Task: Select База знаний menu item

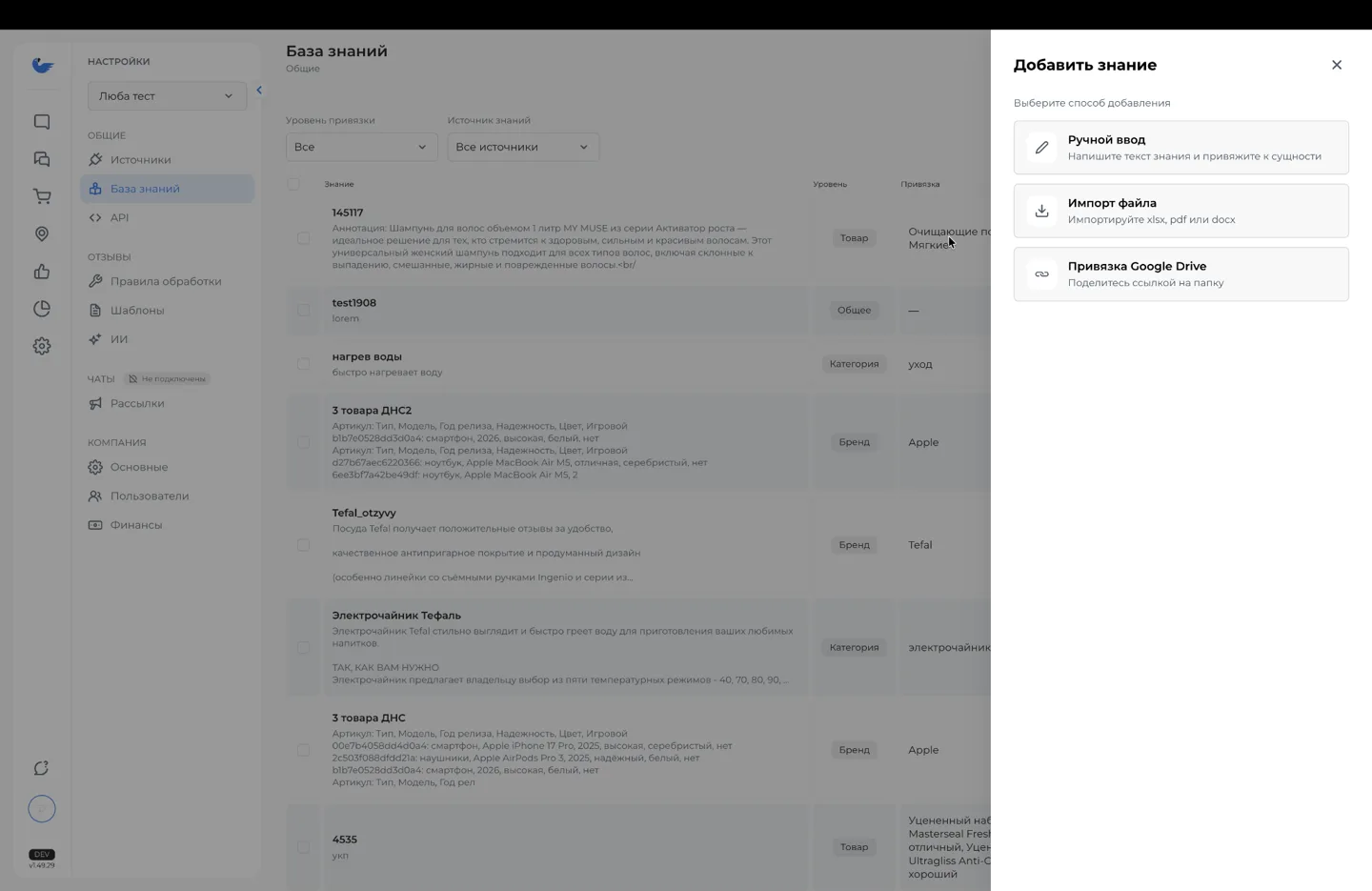Action: 167,189
